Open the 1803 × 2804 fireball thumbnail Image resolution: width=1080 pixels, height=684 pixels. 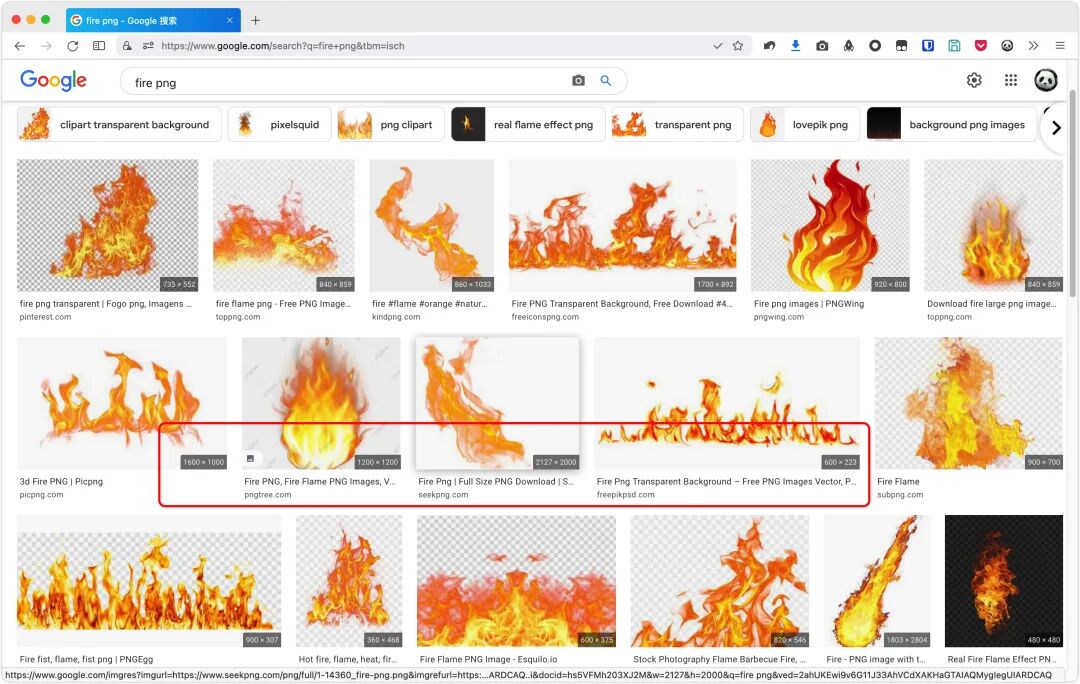pos(877,581)
